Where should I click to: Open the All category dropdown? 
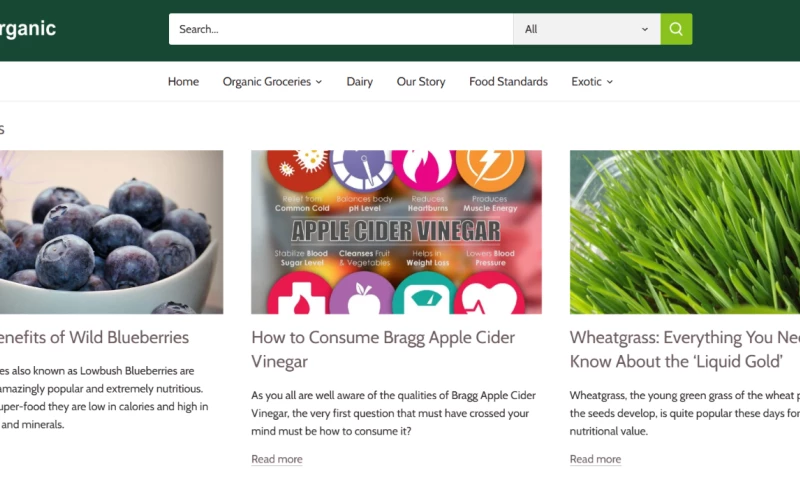click(587, 29)
